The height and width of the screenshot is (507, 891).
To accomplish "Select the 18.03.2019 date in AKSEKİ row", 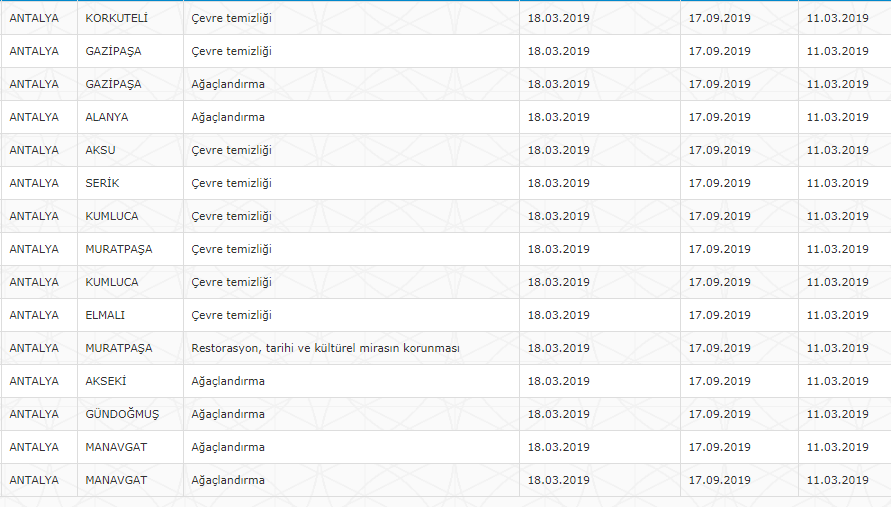I will pos(558,381).
